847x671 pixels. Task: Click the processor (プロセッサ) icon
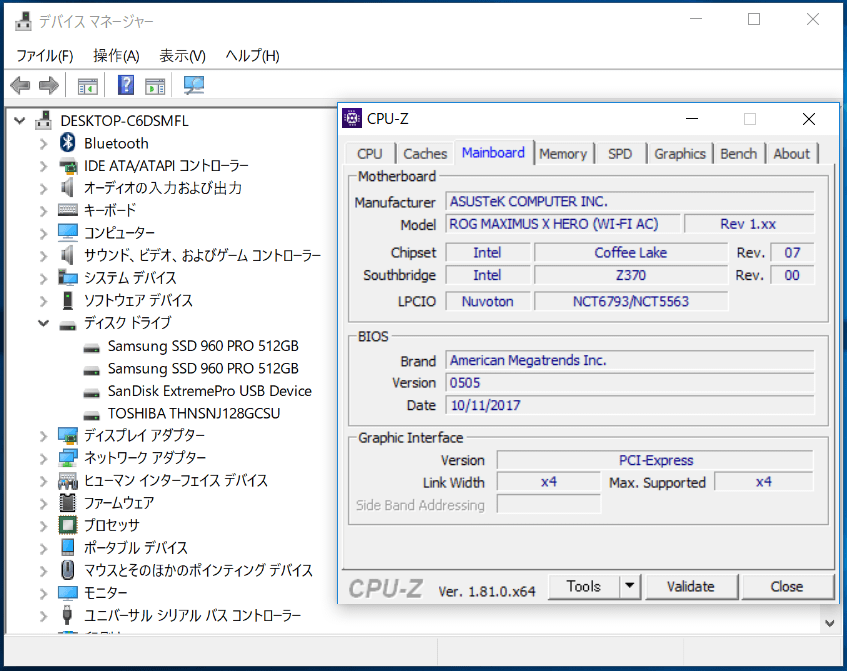pyautogui.click(x=68, y=525)
